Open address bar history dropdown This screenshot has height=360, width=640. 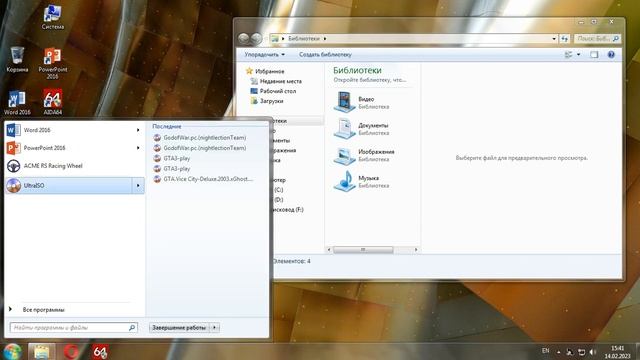coord(554,38)
